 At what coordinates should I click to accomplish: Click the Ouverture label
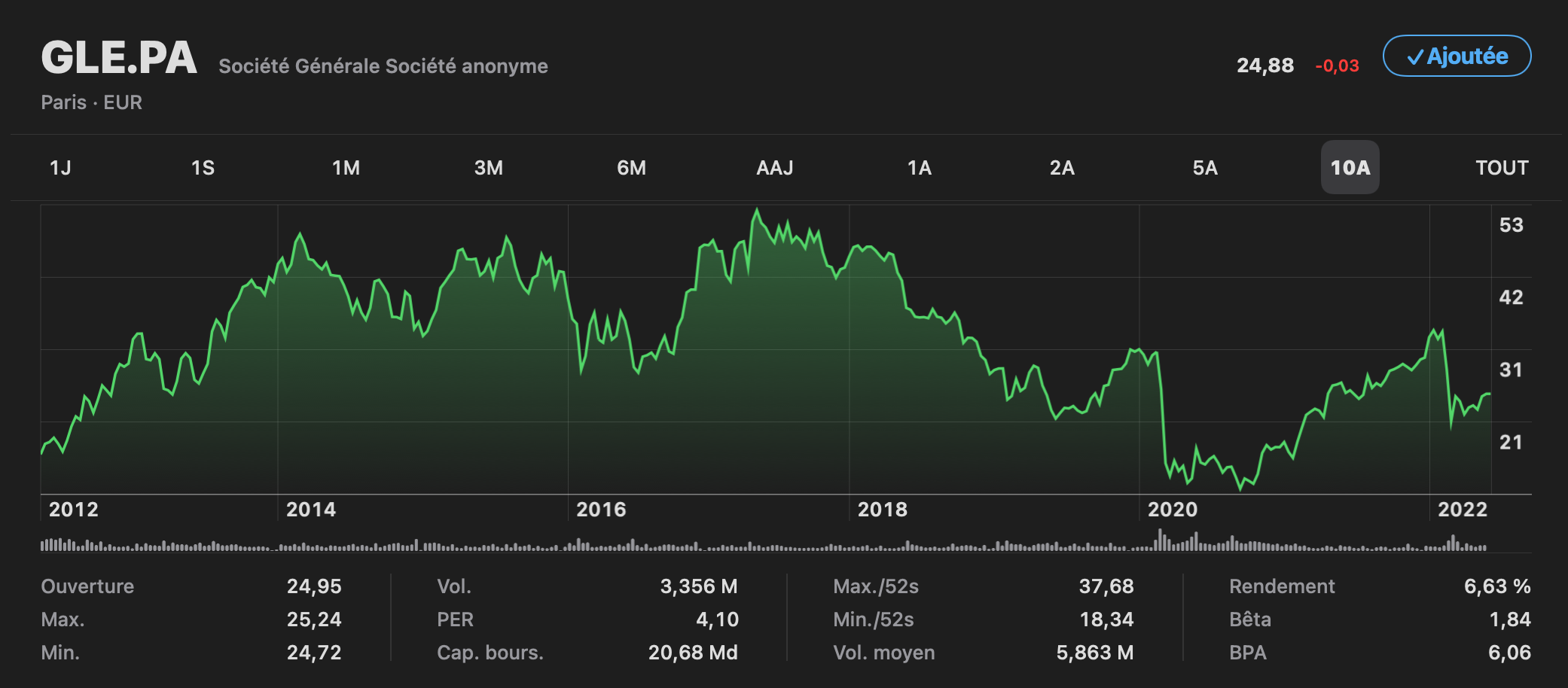point(87,586)
